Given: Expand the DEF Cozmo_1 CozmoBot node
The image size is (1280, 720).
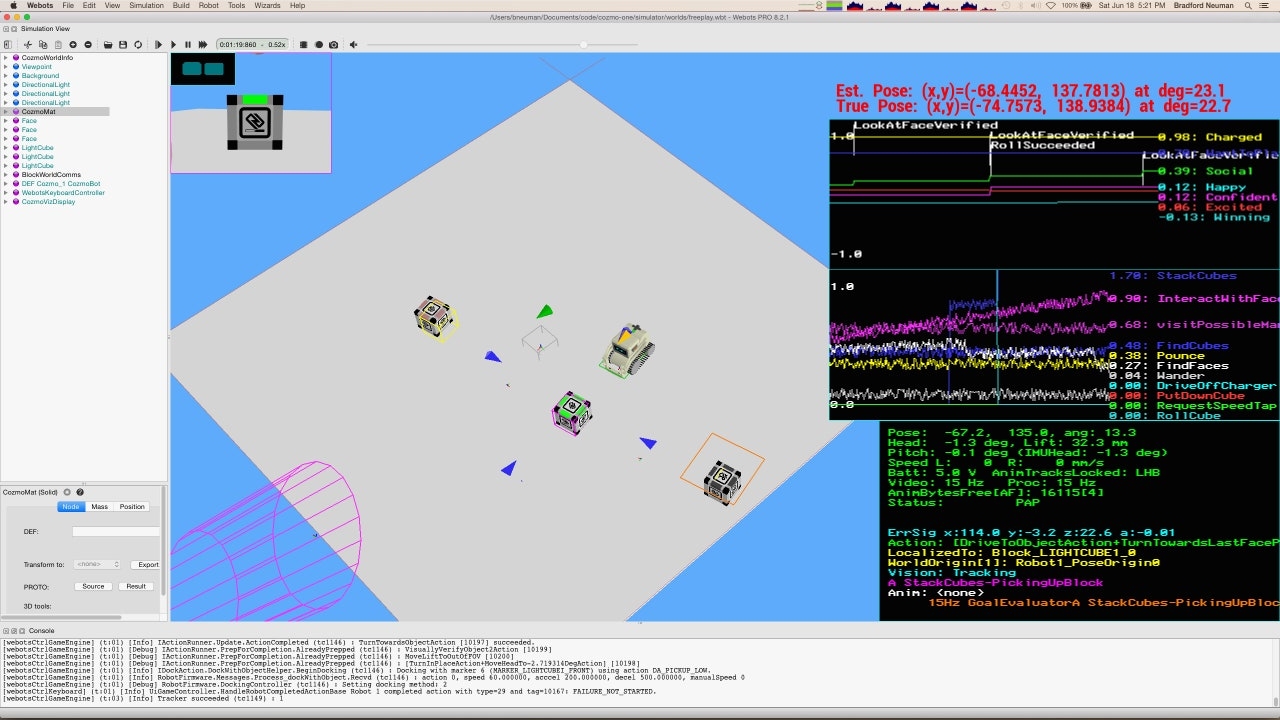Looking at the screenshot, I should pos(6,184).
